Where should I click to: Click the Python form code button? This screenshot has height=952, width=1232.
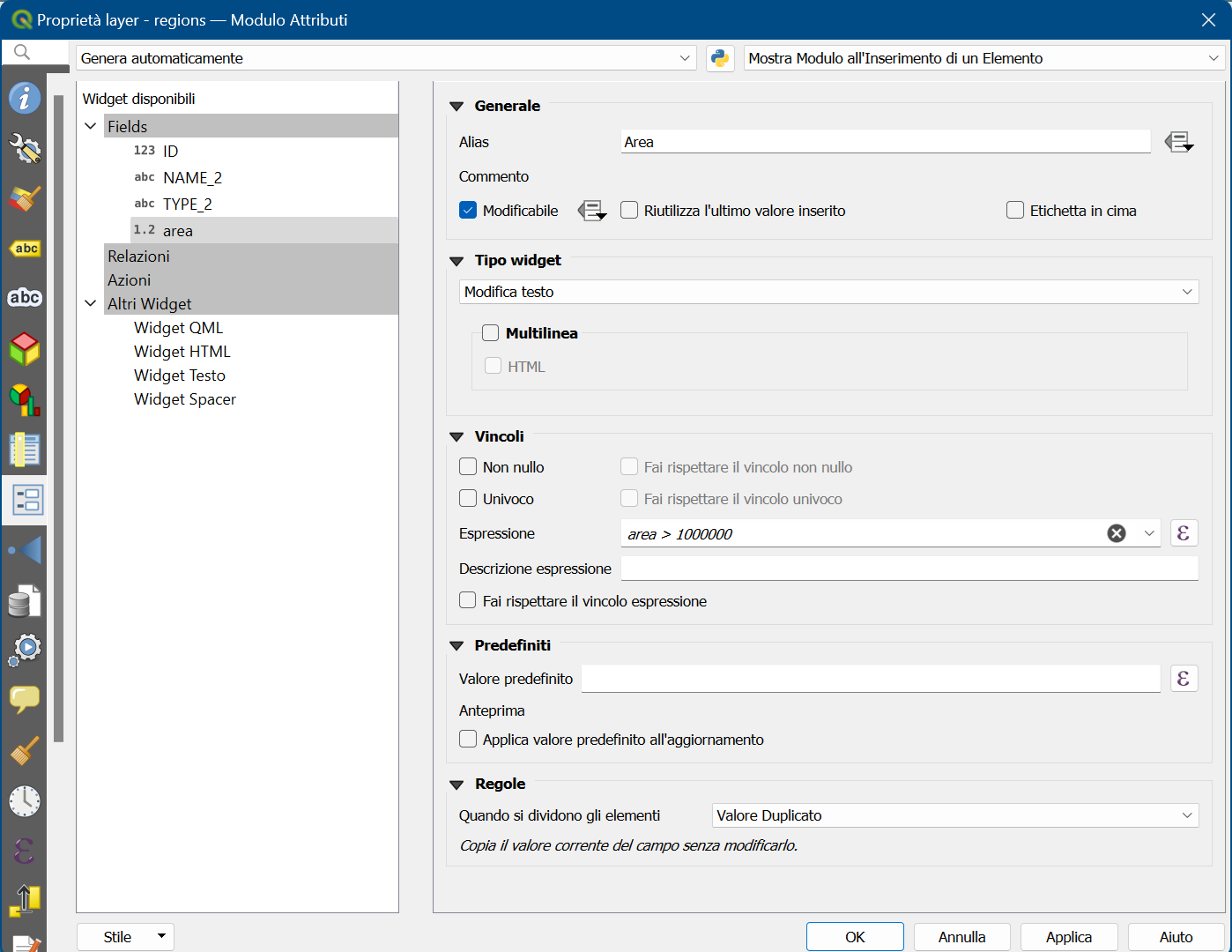(720, 58)
